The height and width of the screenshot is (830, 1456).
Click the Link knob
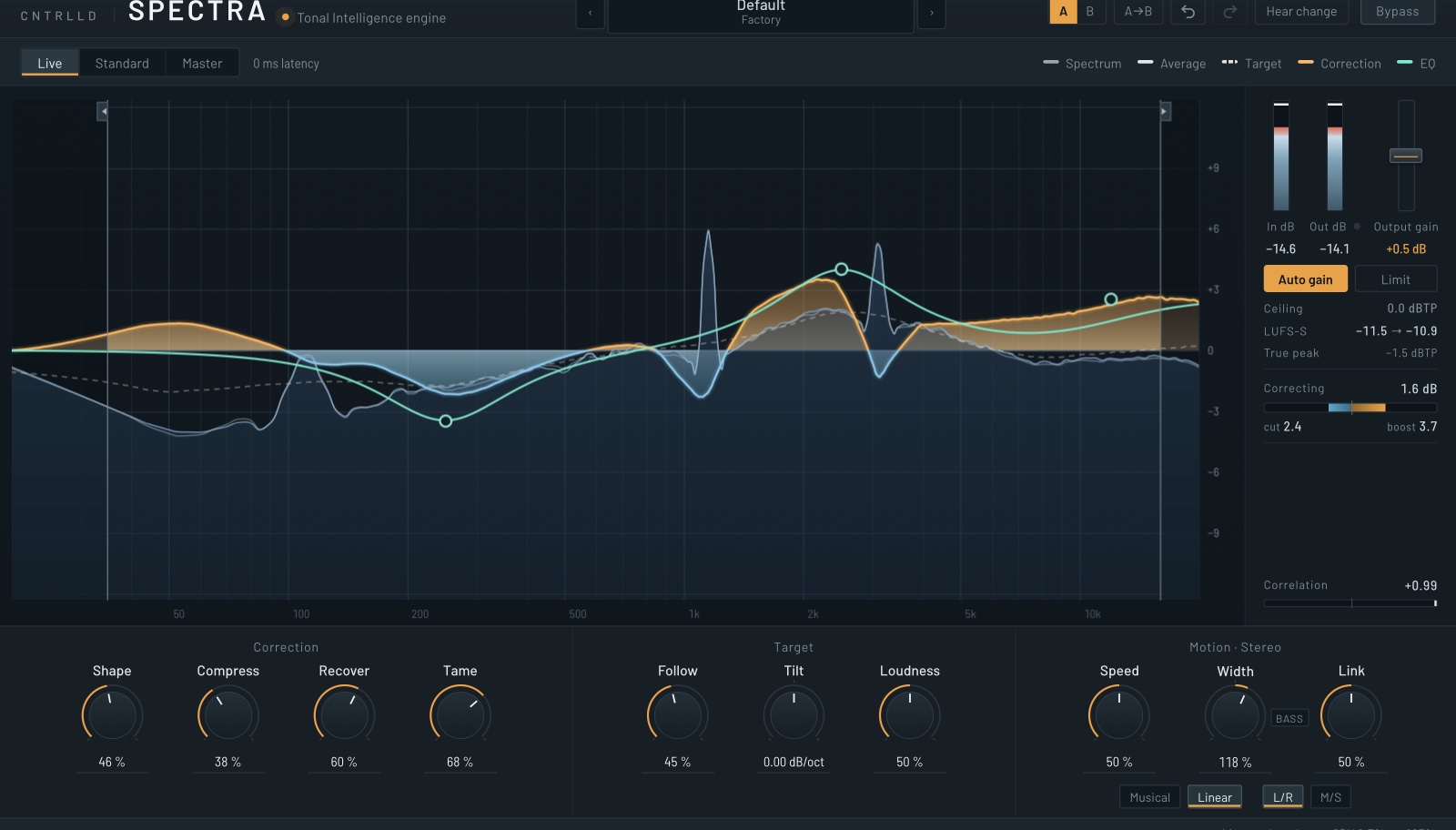1351,714
